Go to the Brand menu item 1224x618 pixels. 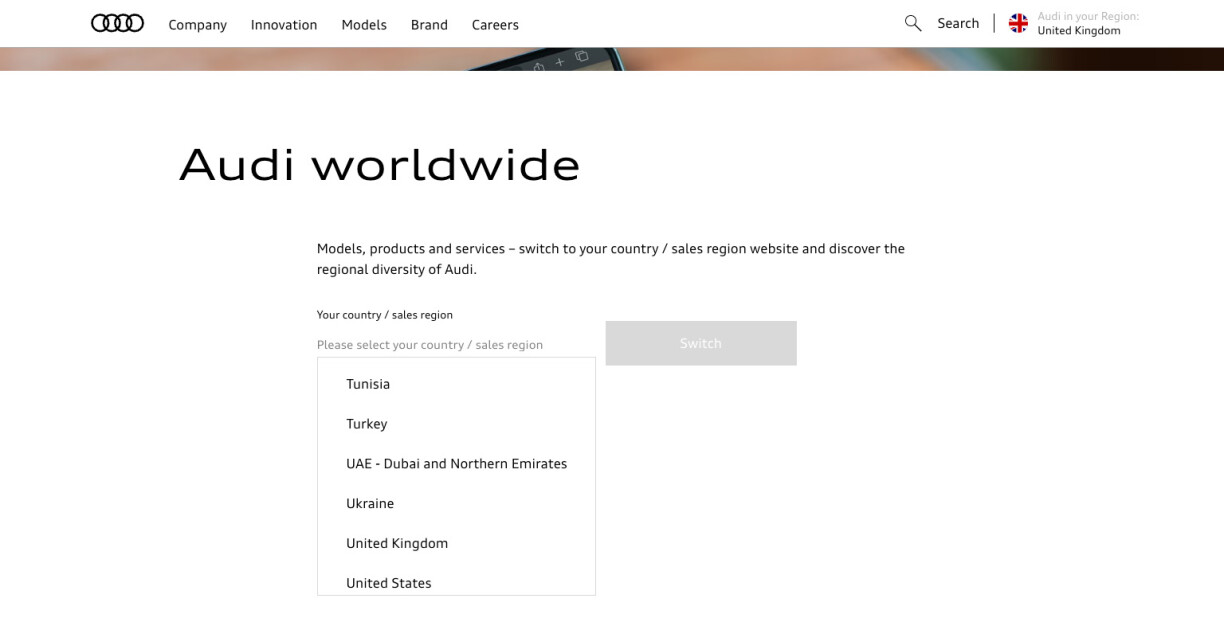pos(429,24)
